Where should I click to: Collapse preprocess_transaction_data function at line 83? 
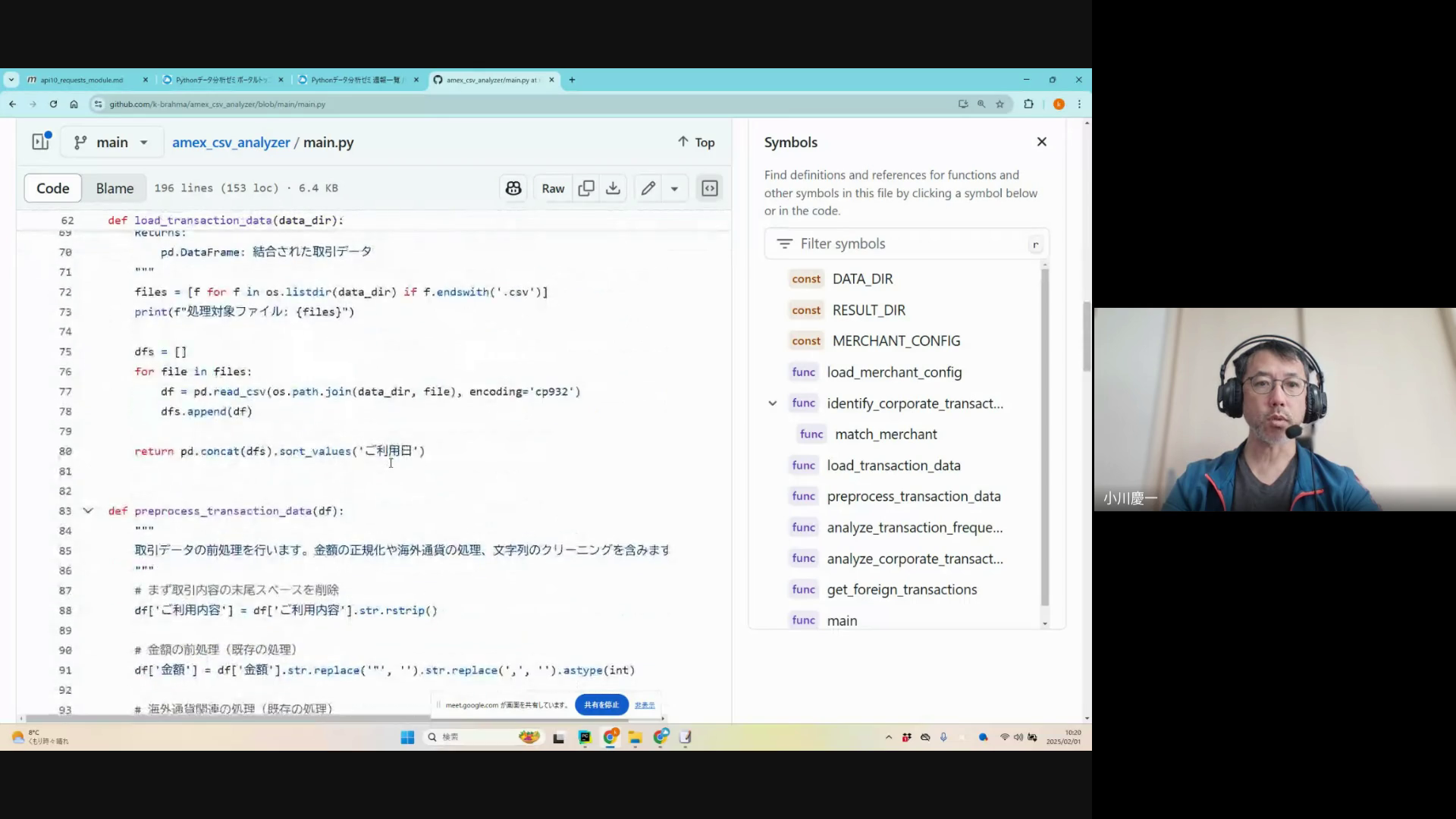[x=88, y=510]
